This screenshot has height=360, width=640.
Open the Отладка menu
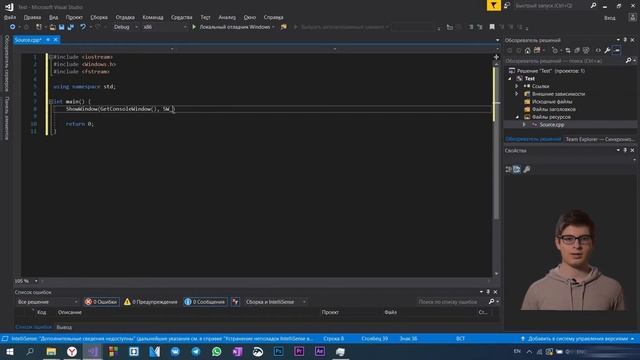coord(125,17)
